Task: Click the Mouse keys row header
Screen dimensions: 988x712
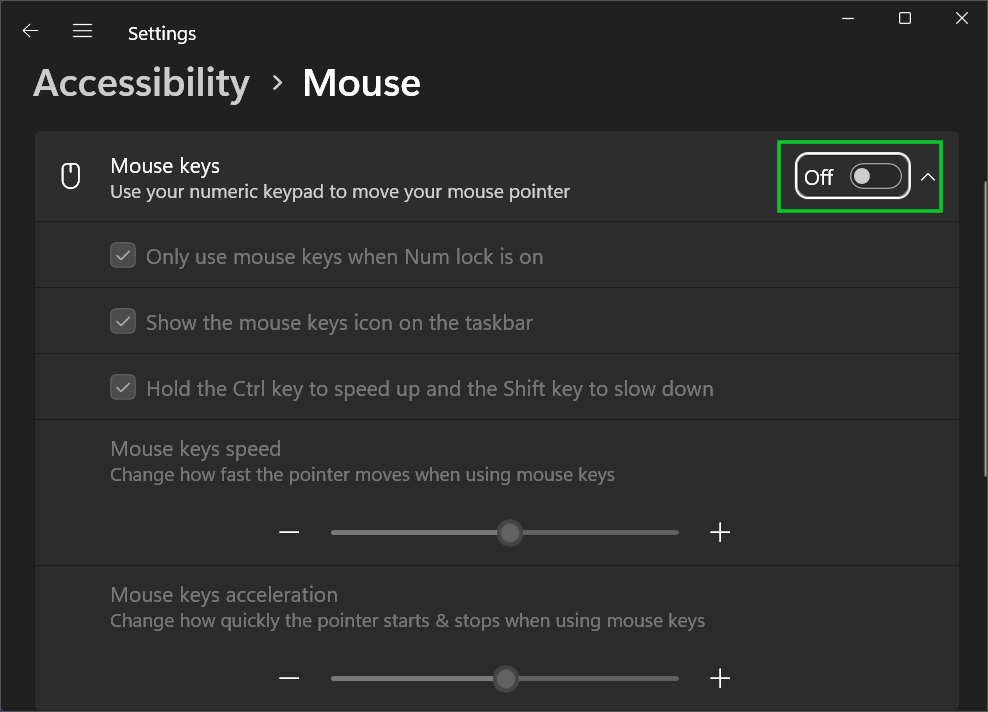Action: pyautogui.click(x=164, y=165)
